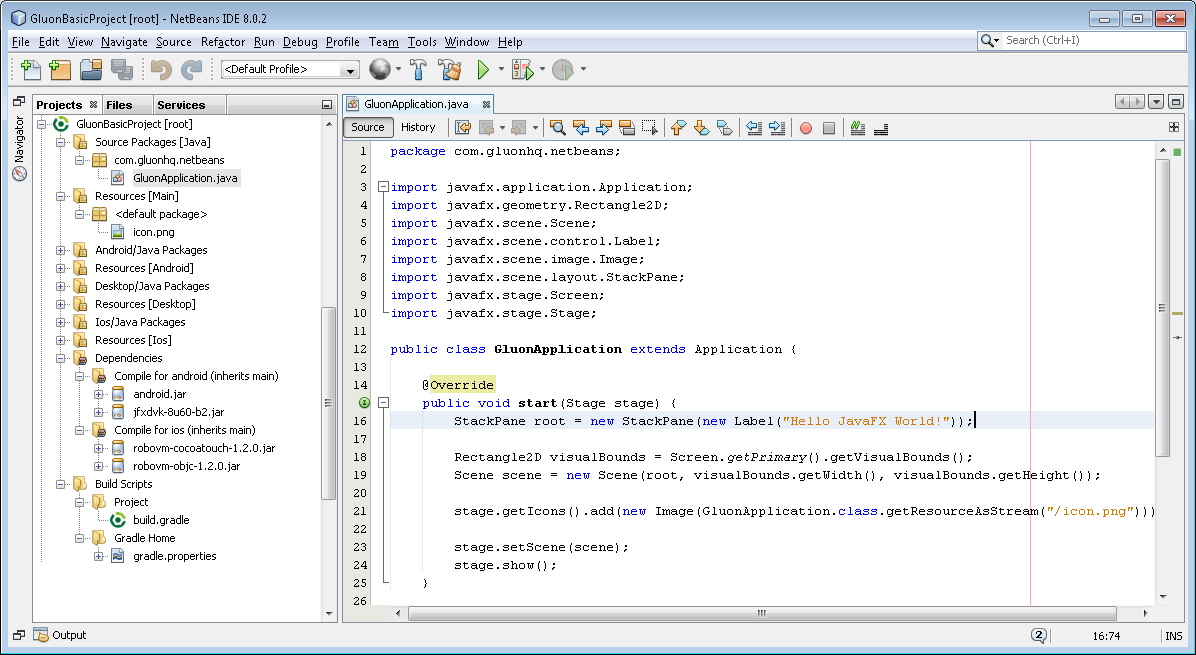The width and height of the screenshot is (1196, 655).
Task: Click the Profile Project clock icon
Action: (x=563, y=69)
